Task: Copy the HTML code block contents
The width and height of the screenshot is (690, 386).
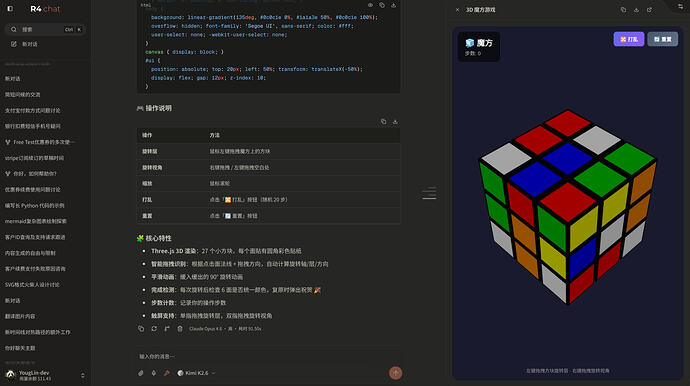Action: [x=382, y=5]
